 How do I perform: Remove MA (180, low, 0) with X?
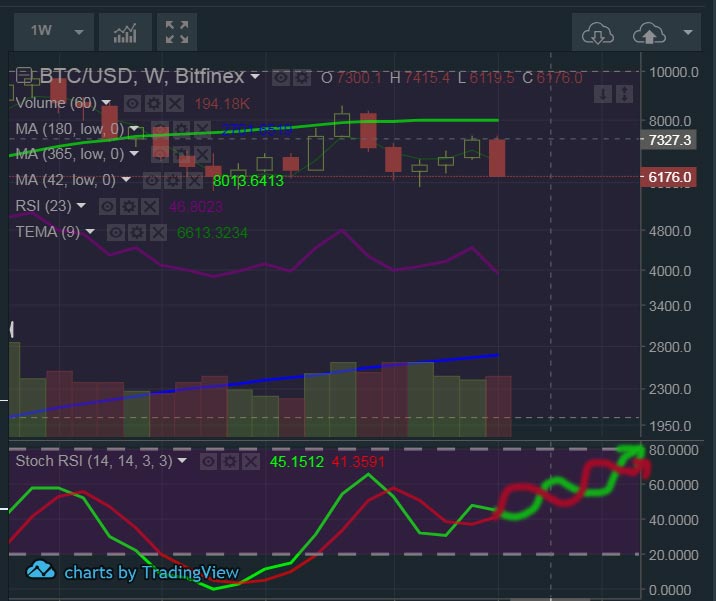click(x=202, y=129)
